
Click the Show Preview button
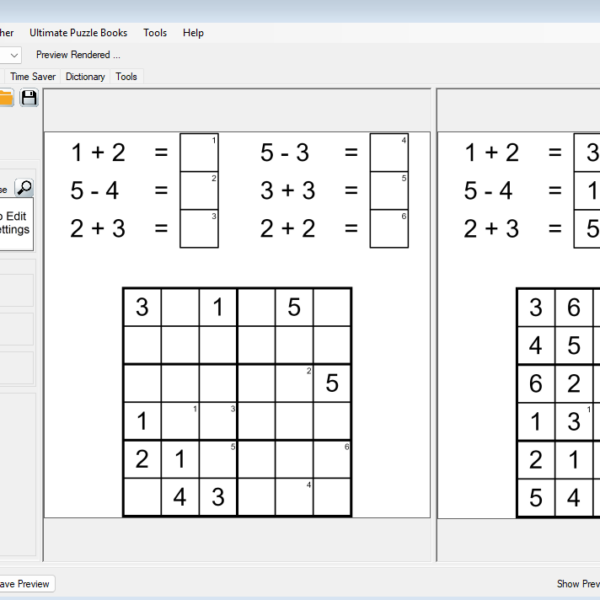point(578,583)
